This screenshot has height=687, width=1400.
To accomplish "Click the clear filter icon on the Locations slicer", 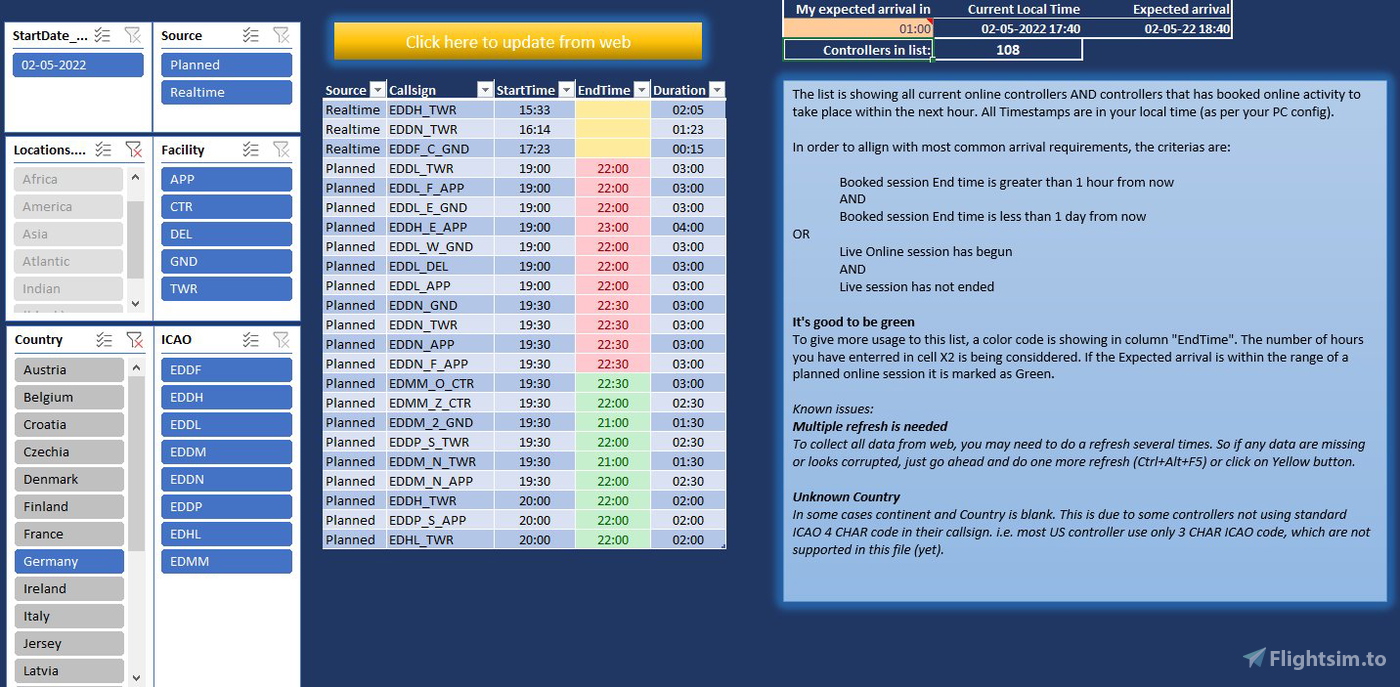I will pyautogui.click(x=134, y=149).
